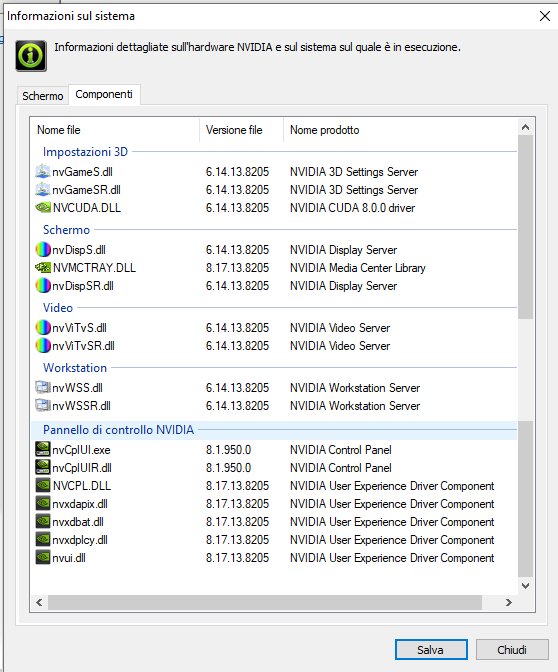Collapse the Impostazioni 3D group header
558x672 pixels.
point(85,152)
